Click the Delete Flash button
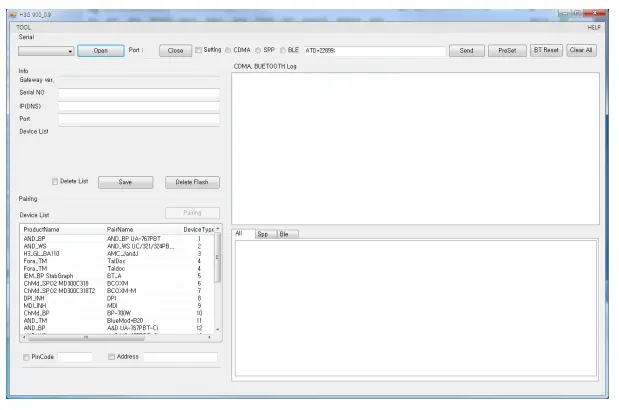This screenshot has height=410, width=619. click(x=192, y=182)
